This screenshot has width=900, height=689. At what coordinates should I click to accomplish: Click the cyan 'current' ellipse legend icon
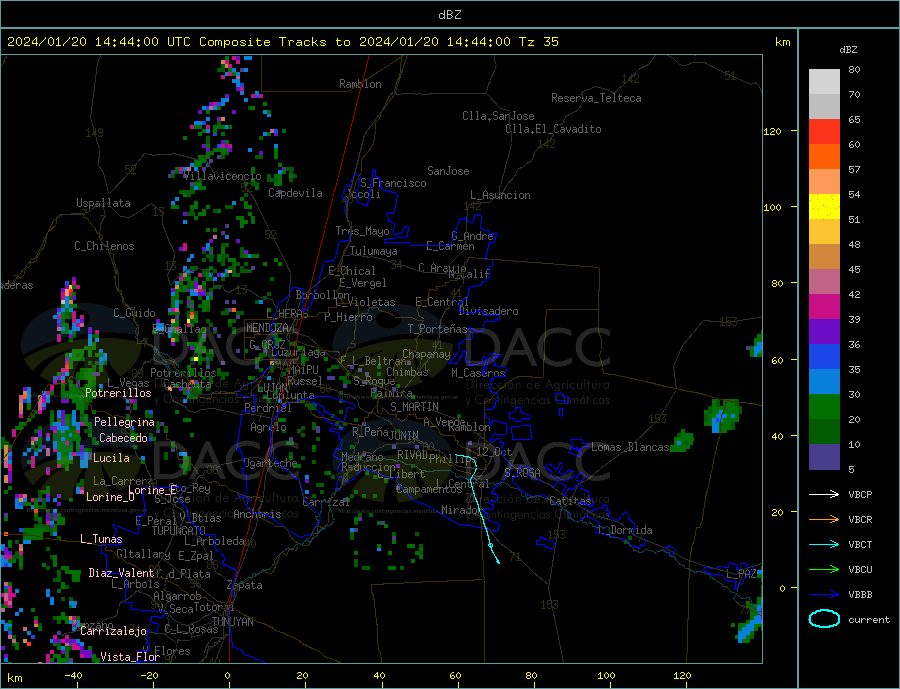[824, 619]
